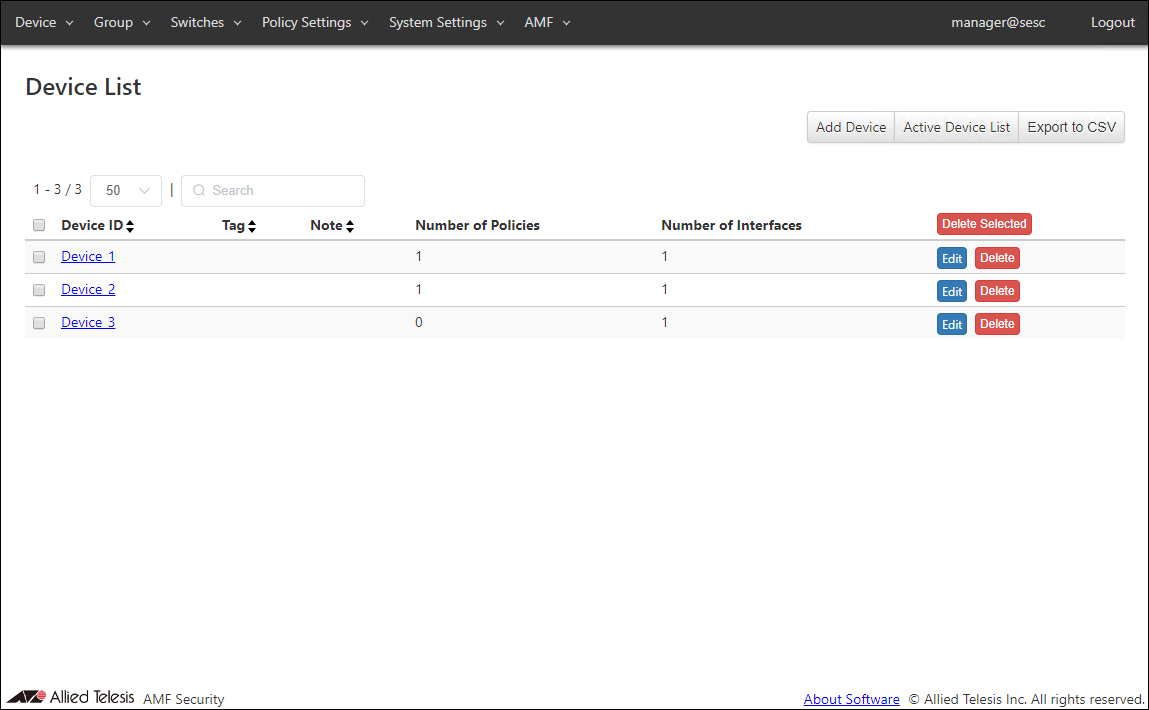This screenshot has height=710, width=1149.
Task: Open the rows-per-page dropdown showing 50
Action: pos(126,190)
